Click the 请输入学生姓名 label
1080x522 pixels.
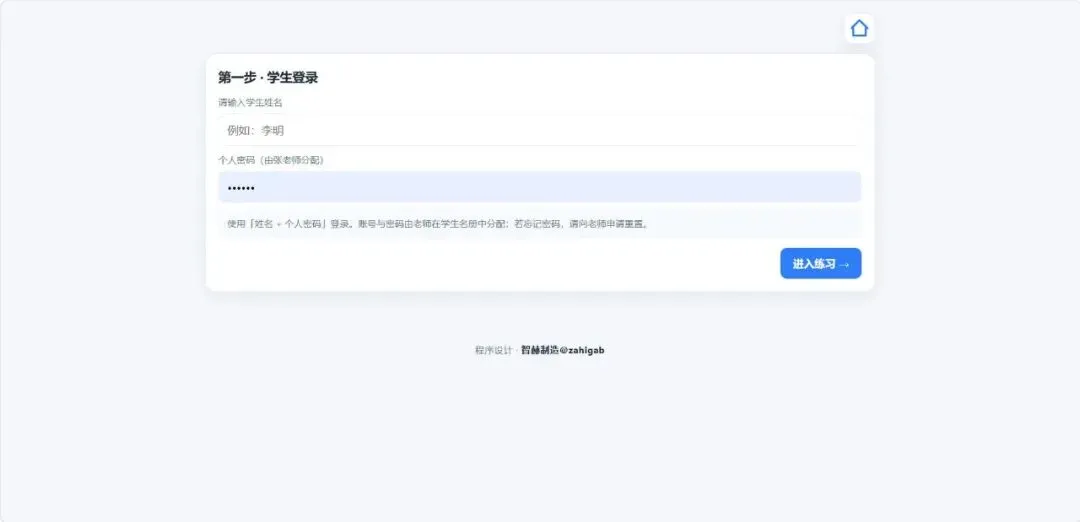[250, 103]
